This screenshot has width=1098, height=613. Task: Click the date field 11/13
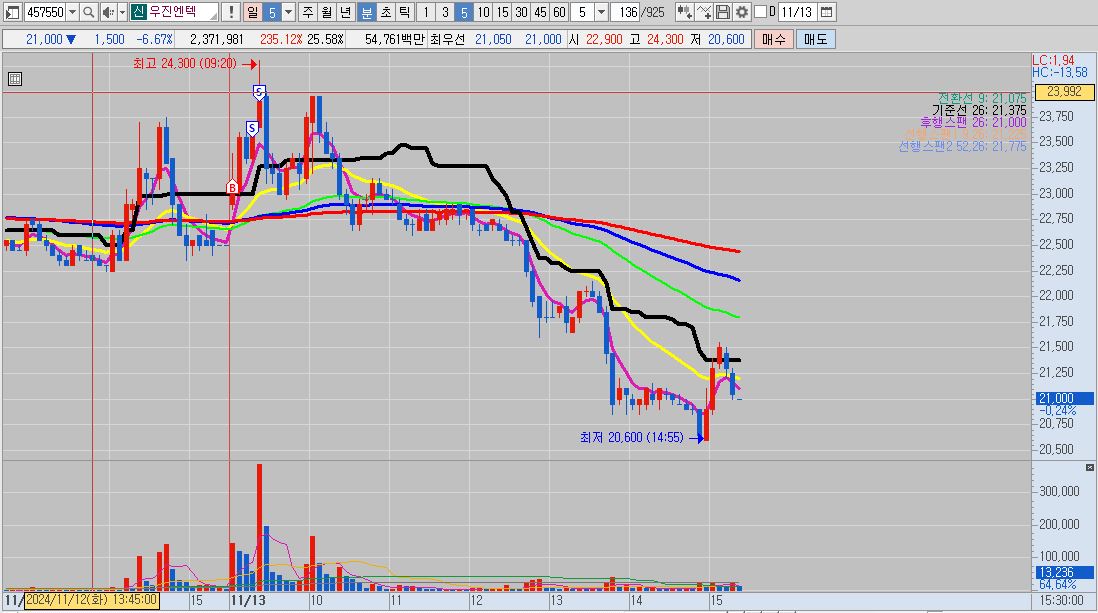pos(797,12)
